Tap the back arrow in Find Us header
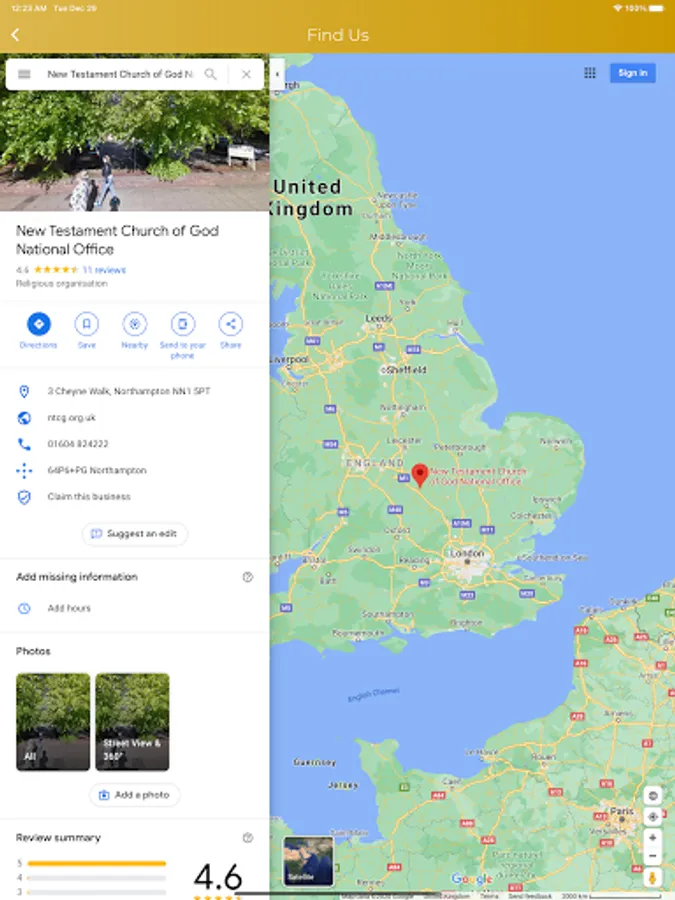The width and height of the screenshot is (675, 900). tap(15, 35)
